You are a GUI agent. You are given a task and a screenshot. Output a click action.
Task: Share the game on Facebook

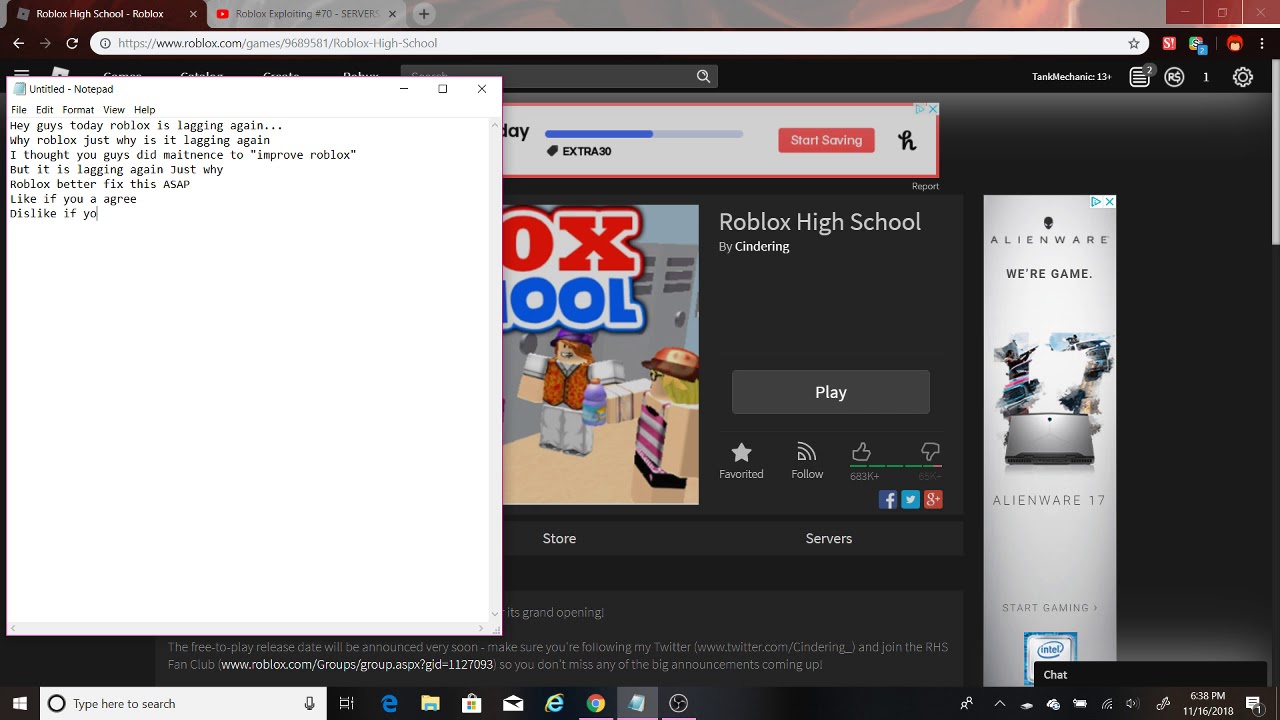888,500
